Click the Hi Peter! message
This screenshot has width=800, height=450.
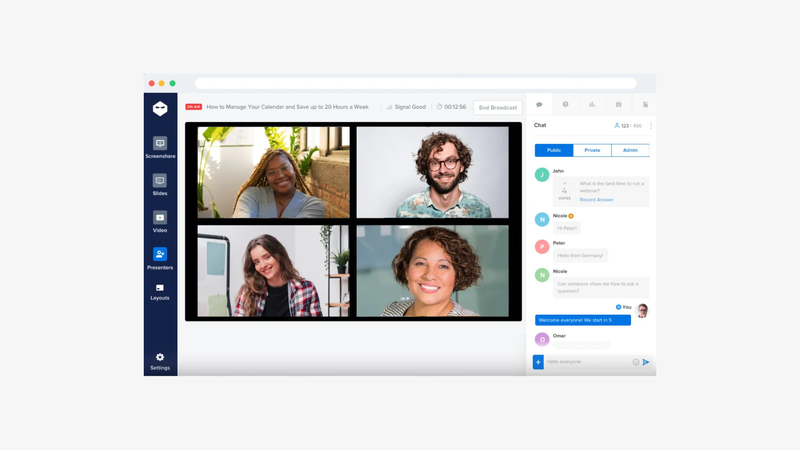click(x=567, y=228)
